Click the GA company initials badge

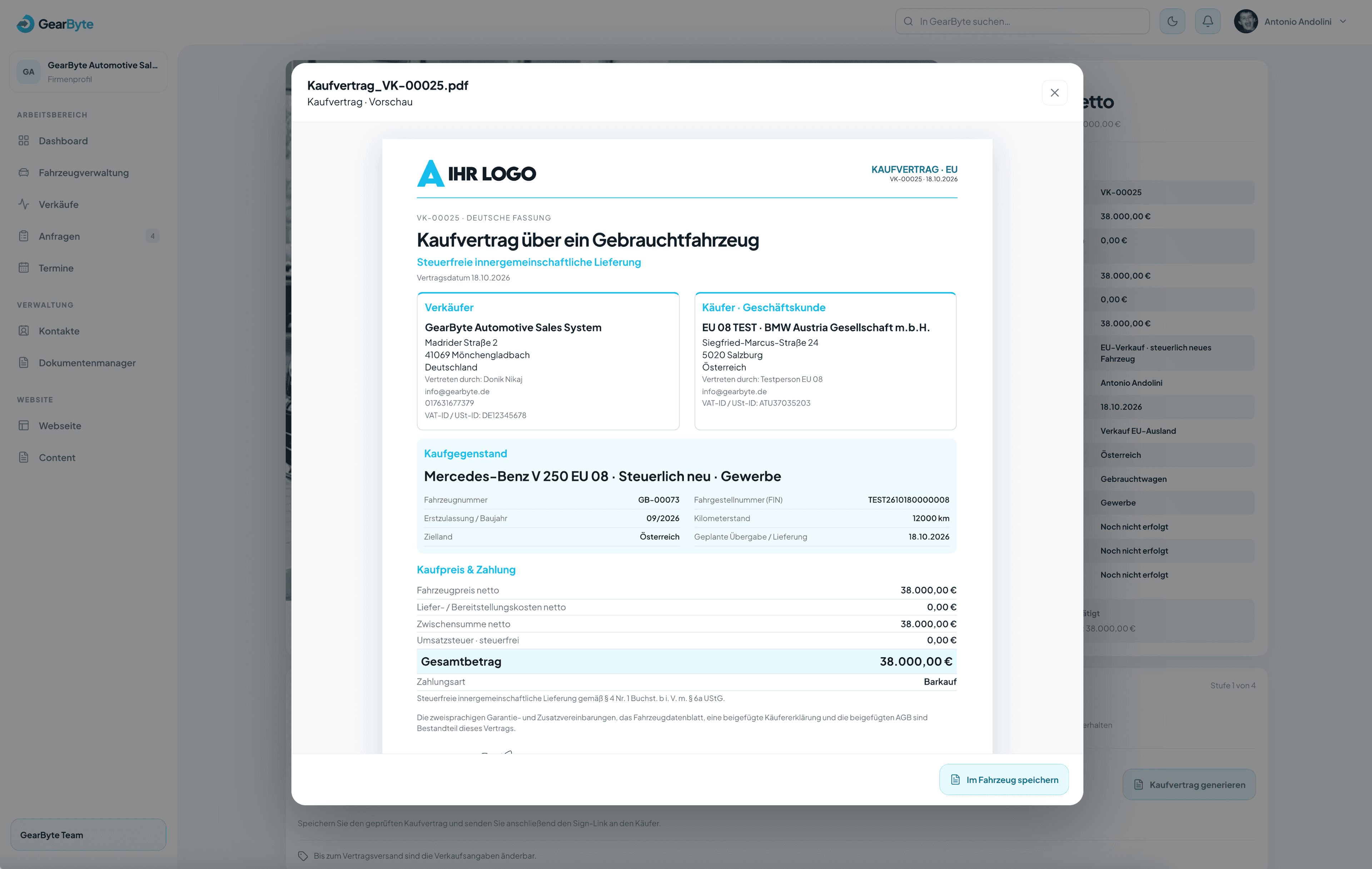click(x=29, y=72)
